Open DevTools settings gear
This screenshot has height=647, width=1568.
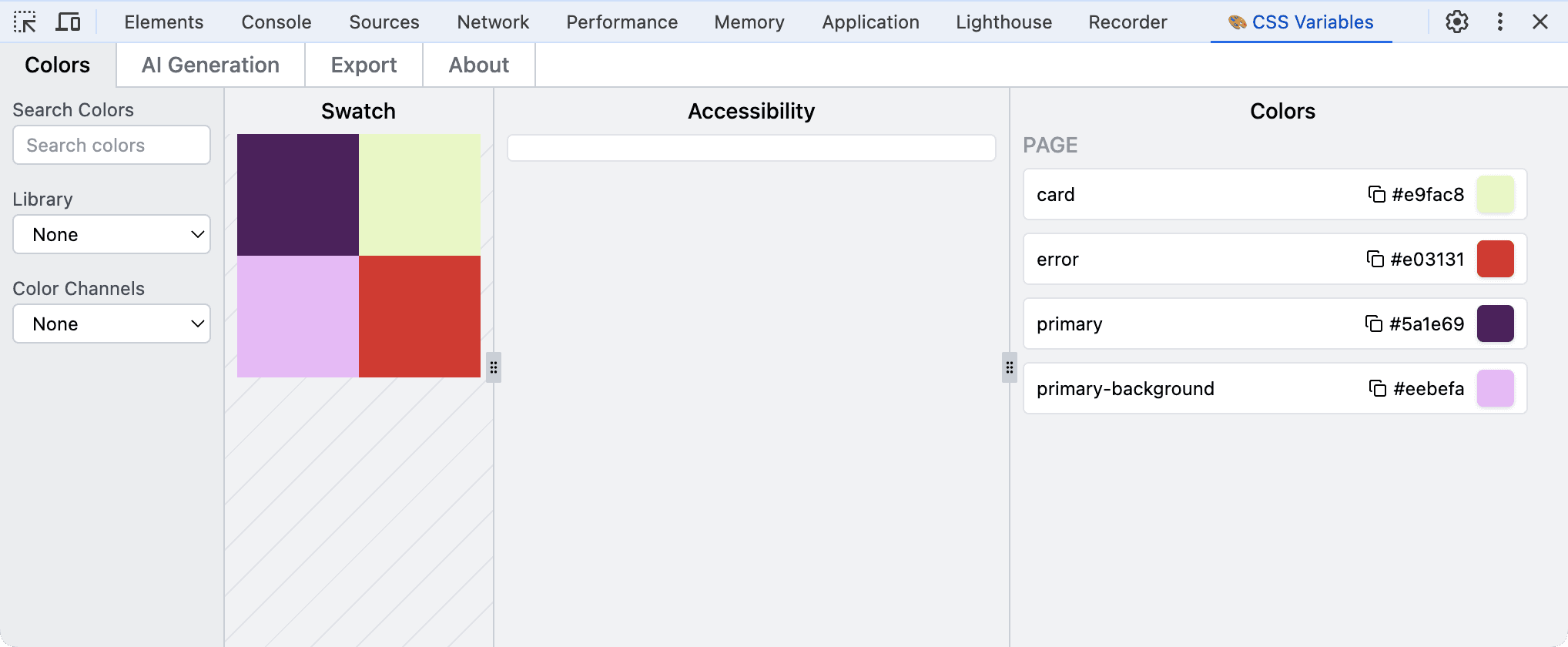point(1456,22)
